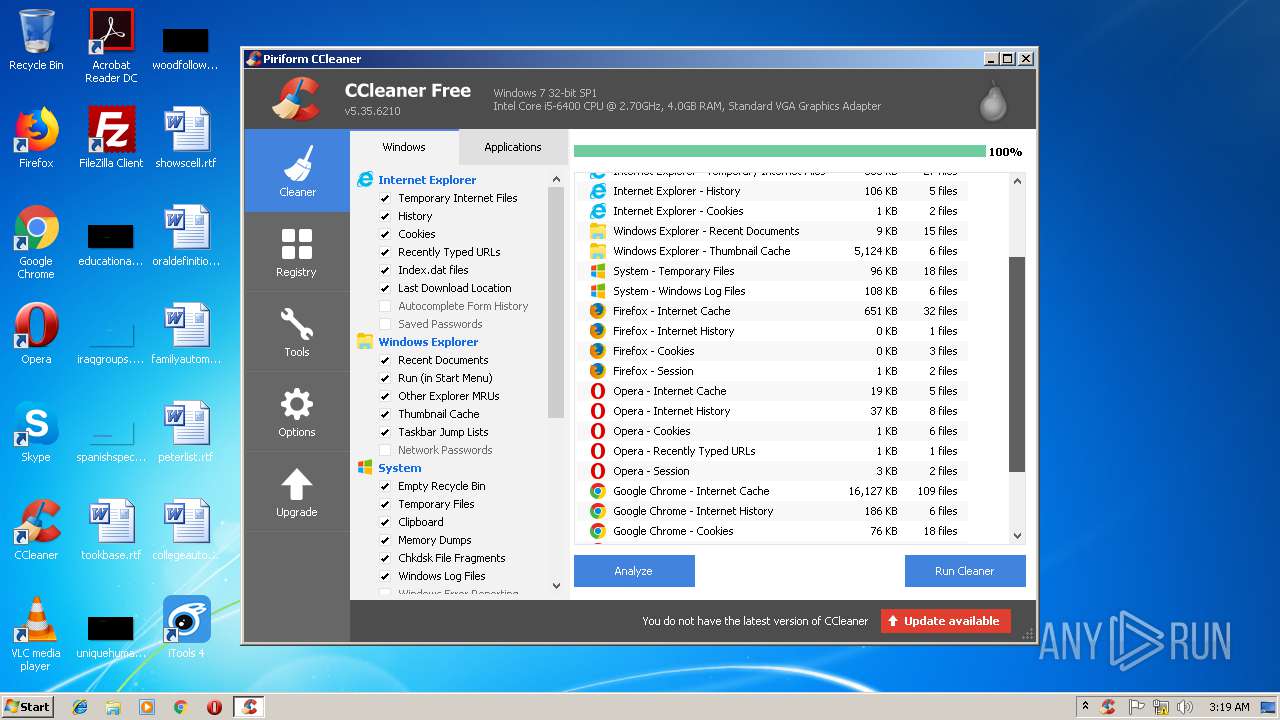Open the Registry section
This screenshot has height=720, width=1280.
[297, 251]
